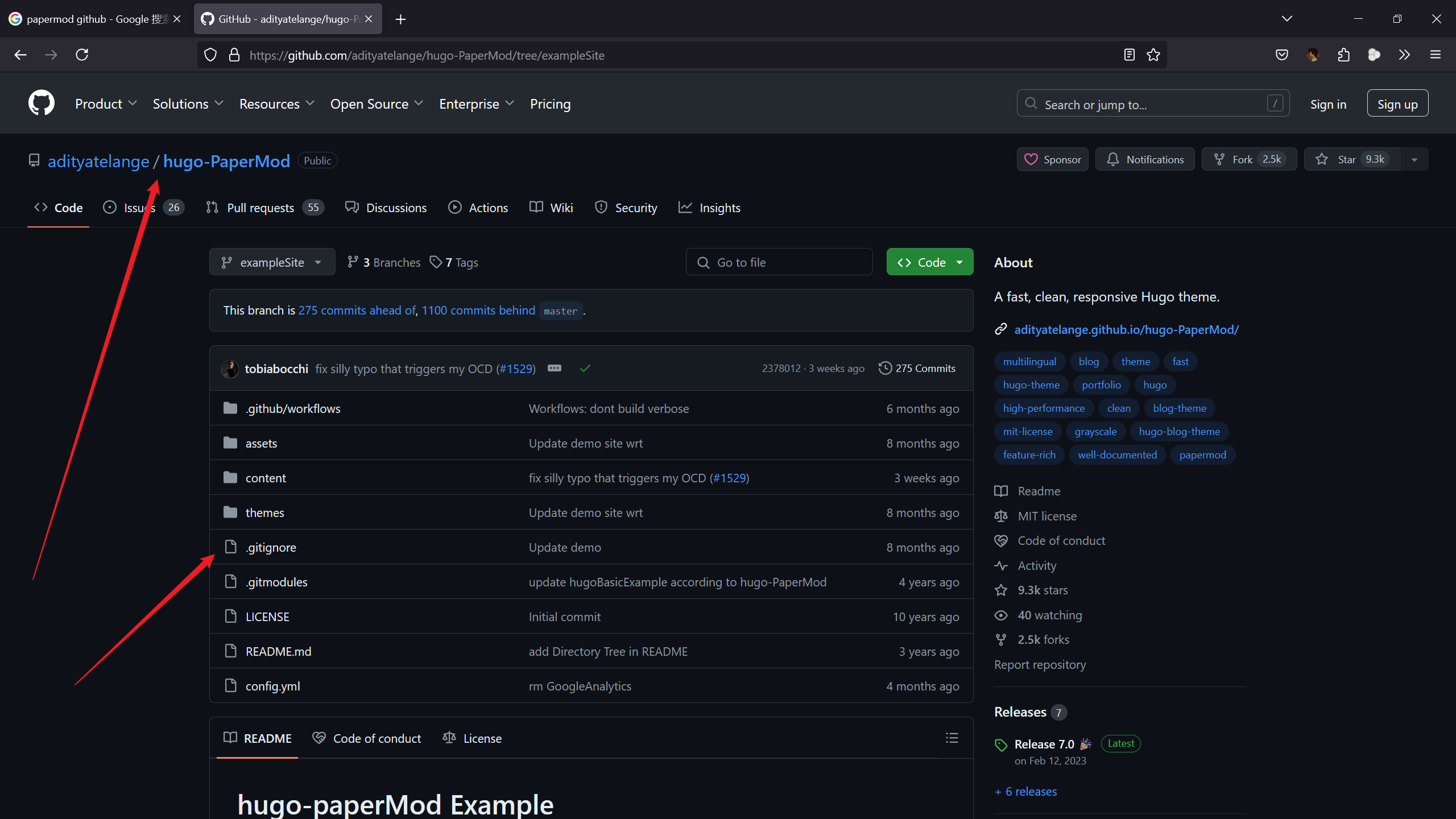The image size is (1456, 819).
Task: Expand exampleSite branch selector dropdown
Action: click(x=272, y=262)
